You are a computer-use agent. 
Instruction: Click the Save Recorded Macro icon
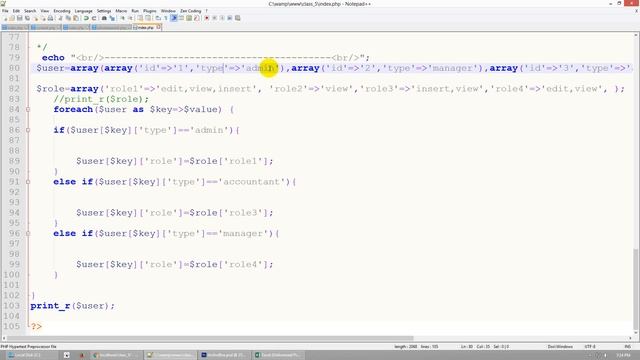(238, 18)
